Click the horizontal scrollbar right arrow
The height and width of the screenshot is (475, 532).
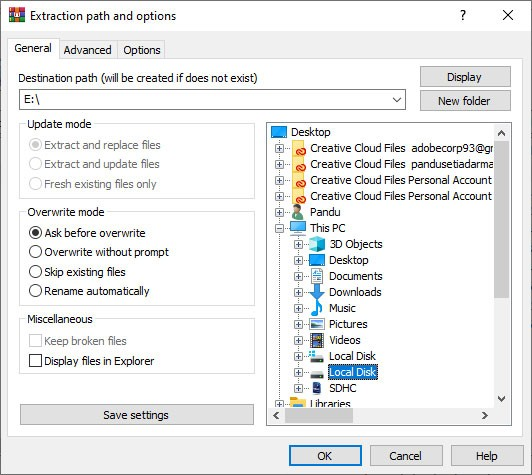tap(485, 415)
